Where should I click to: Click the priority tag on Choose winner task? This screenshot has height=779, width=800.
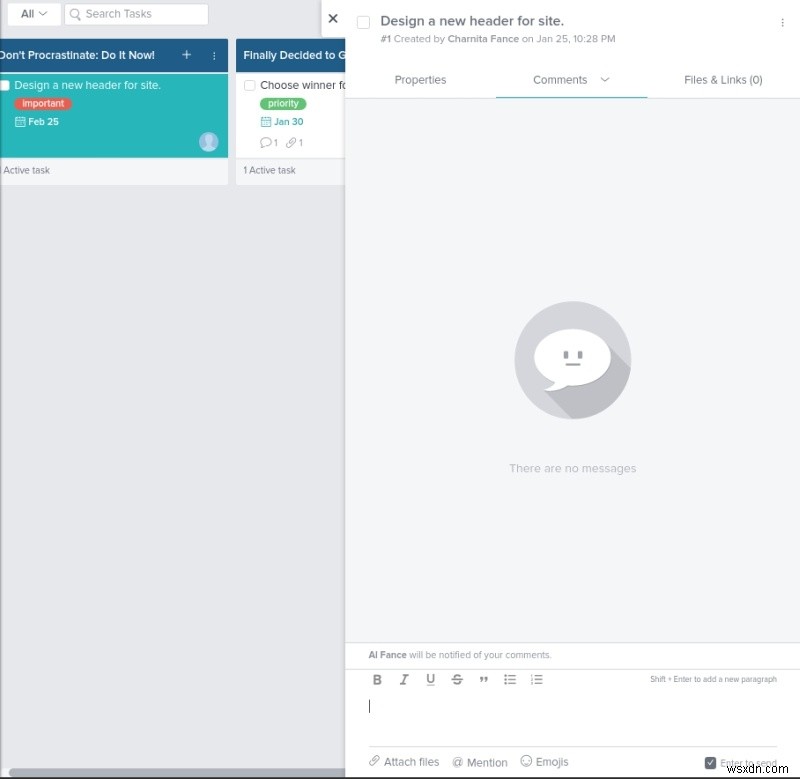(283, 104)
